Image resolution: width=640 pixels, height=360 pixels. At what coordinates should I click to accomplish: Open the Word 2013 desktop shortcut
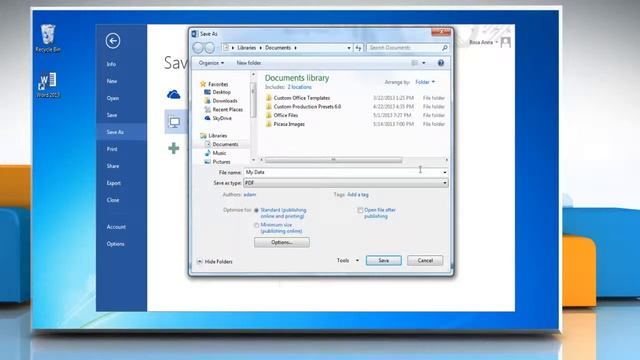pos(48,85)
